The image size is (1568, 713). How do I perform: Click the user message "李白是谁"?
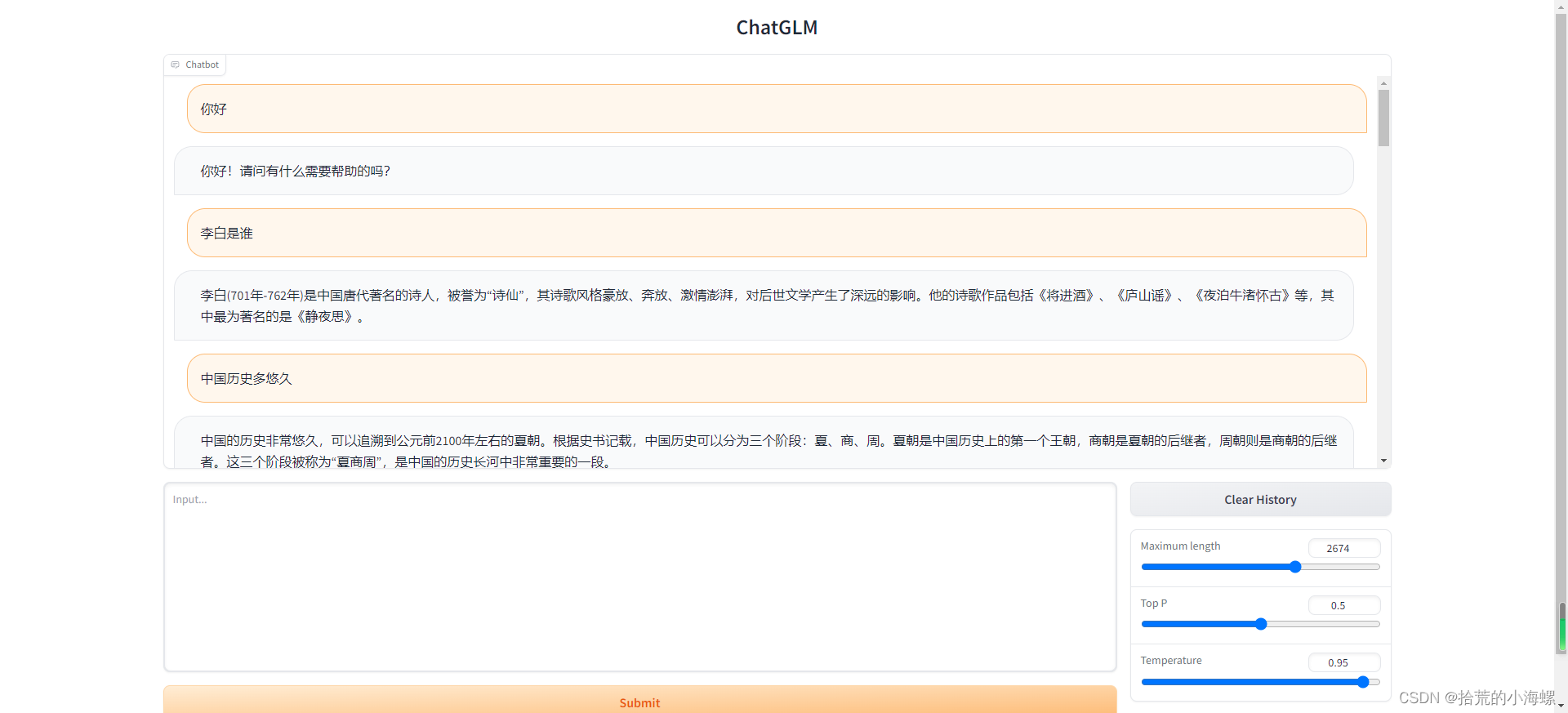(777, 233)
